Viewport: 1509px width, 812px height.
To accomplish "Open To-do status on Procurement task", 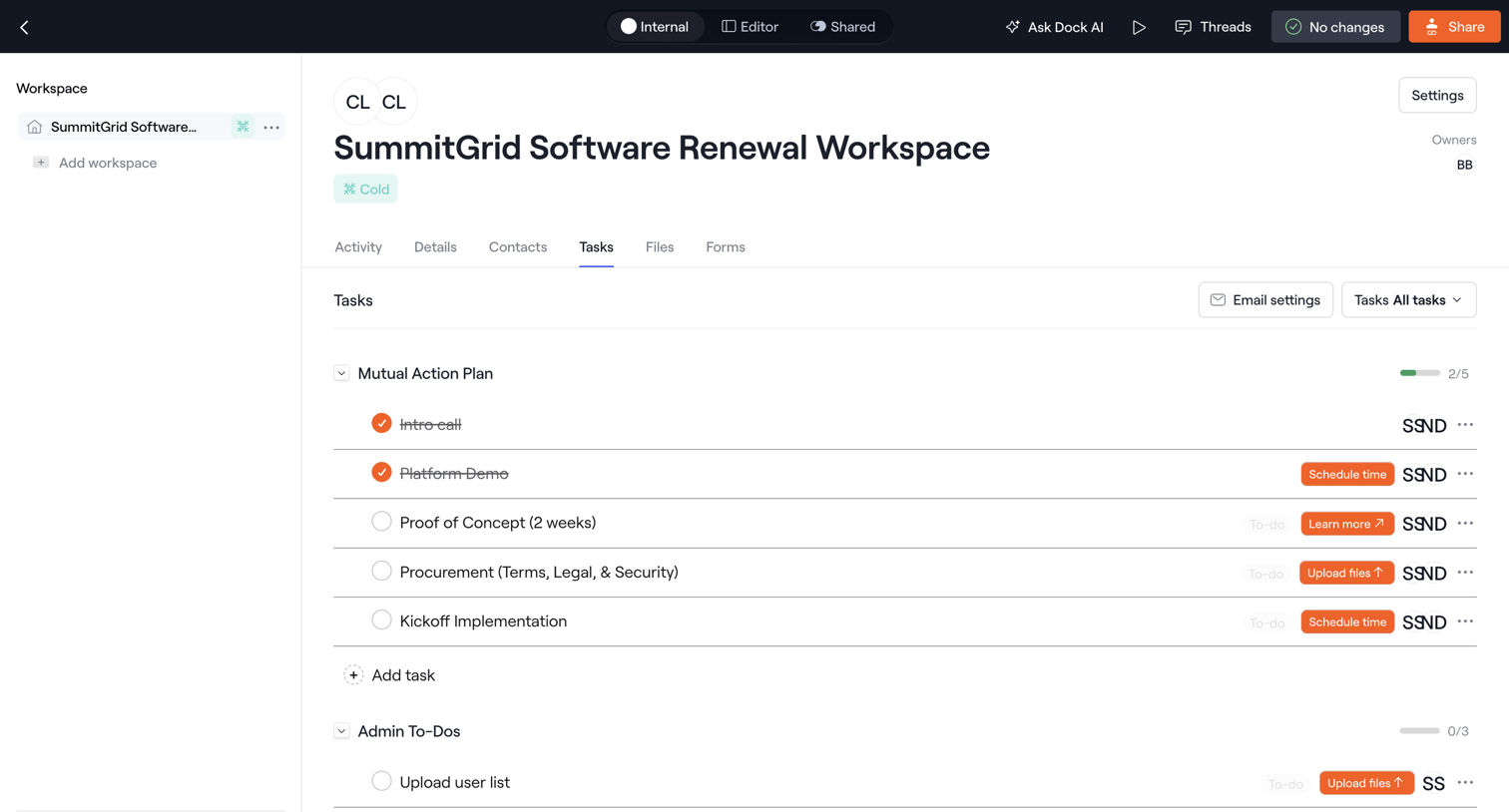I will point(1265,574).
